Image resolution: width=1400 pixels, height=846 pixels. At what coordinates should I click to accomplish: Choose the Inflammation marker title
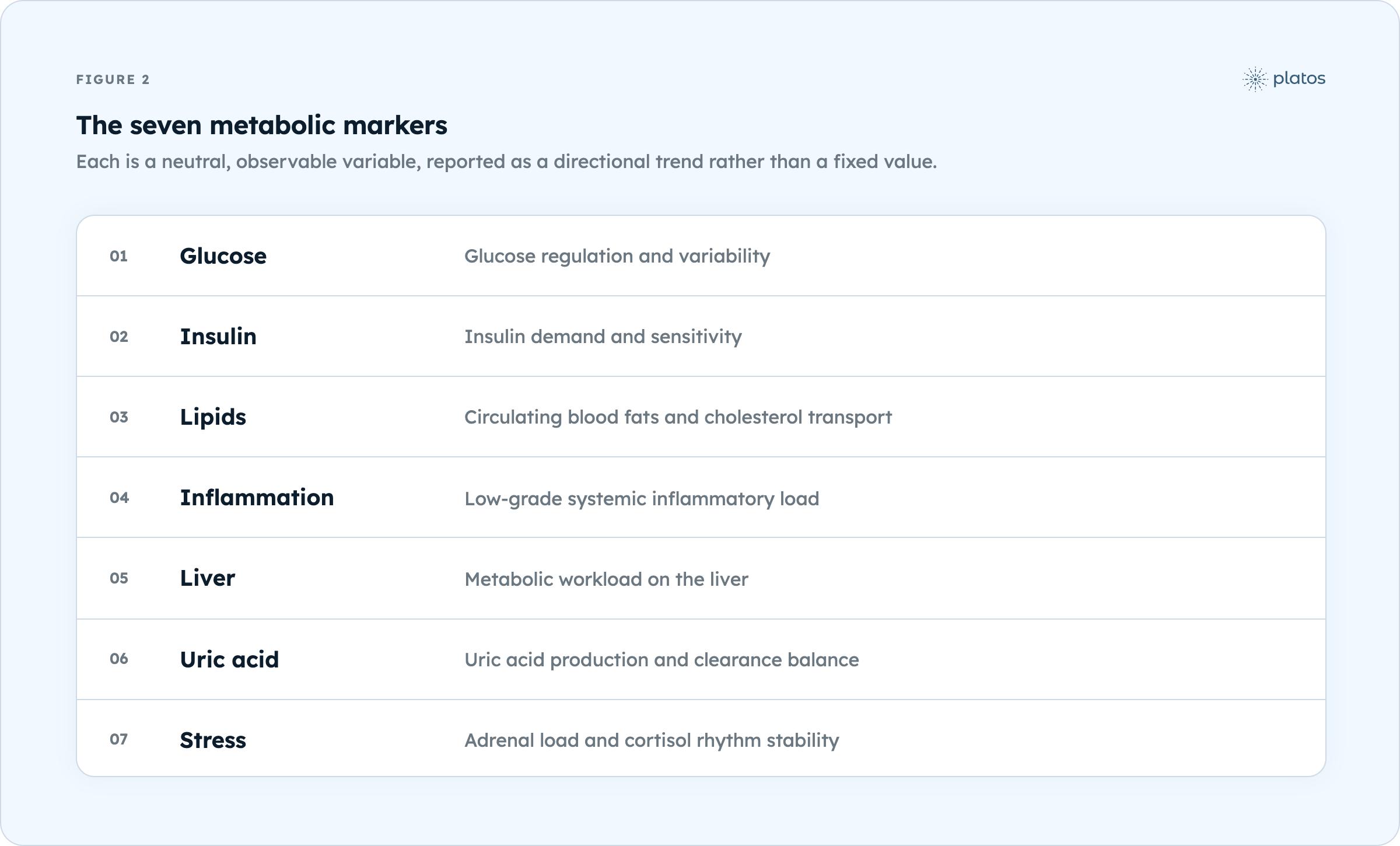click(257, 498)
